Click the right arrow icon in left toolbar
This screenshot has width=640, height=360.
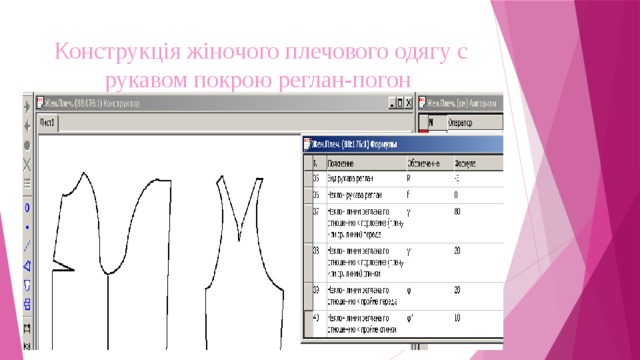tap(27, 107)
